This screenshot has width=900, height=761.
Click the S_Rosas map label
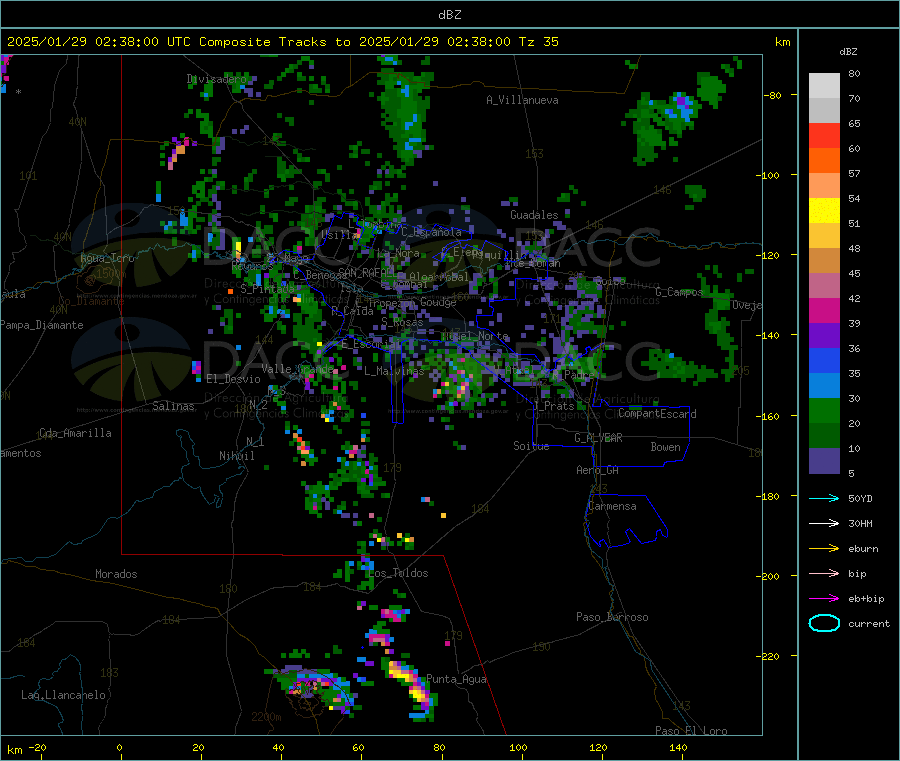click(402, 323)
